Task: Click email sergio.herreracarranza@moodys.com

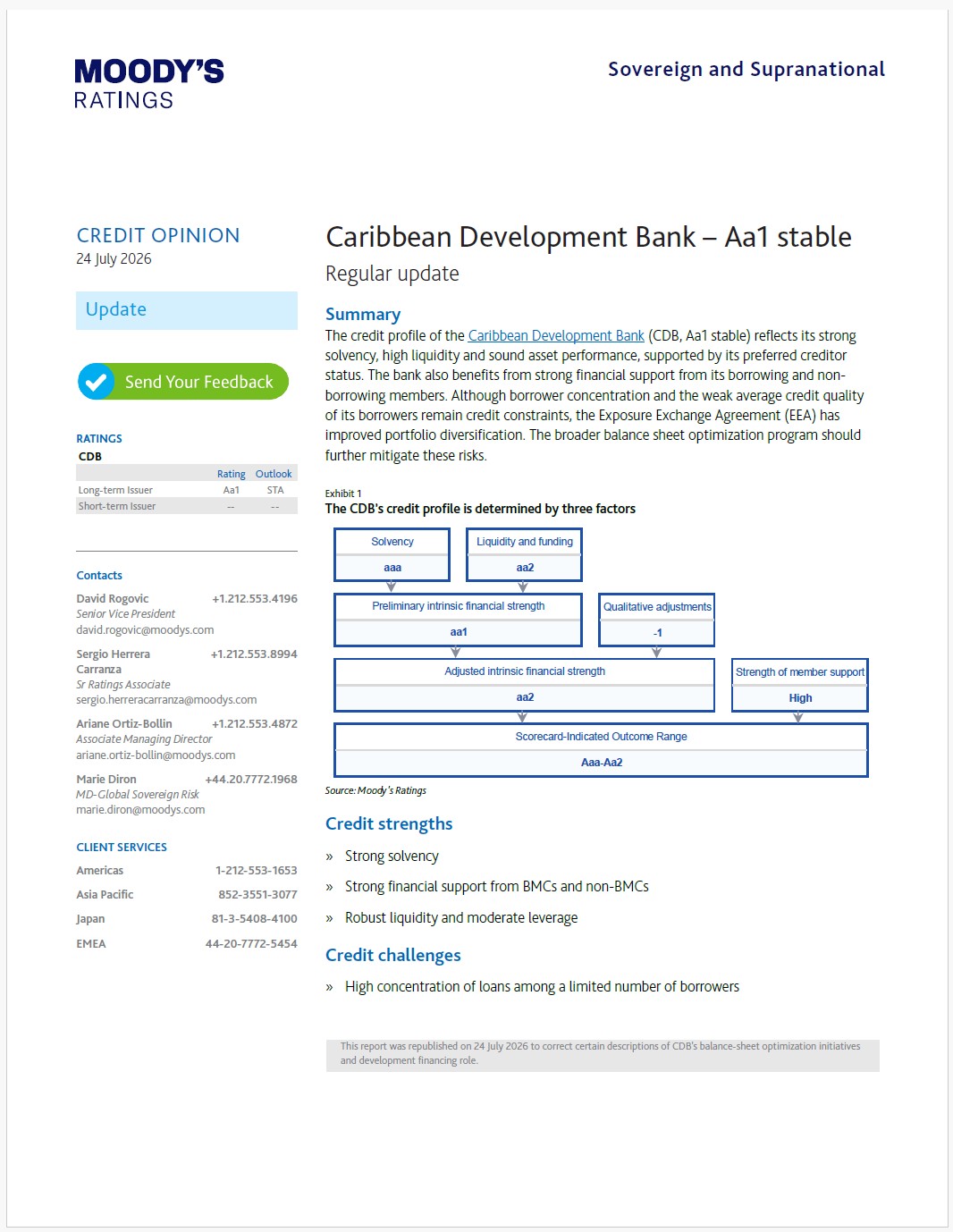Action: [x=166, y=699]
